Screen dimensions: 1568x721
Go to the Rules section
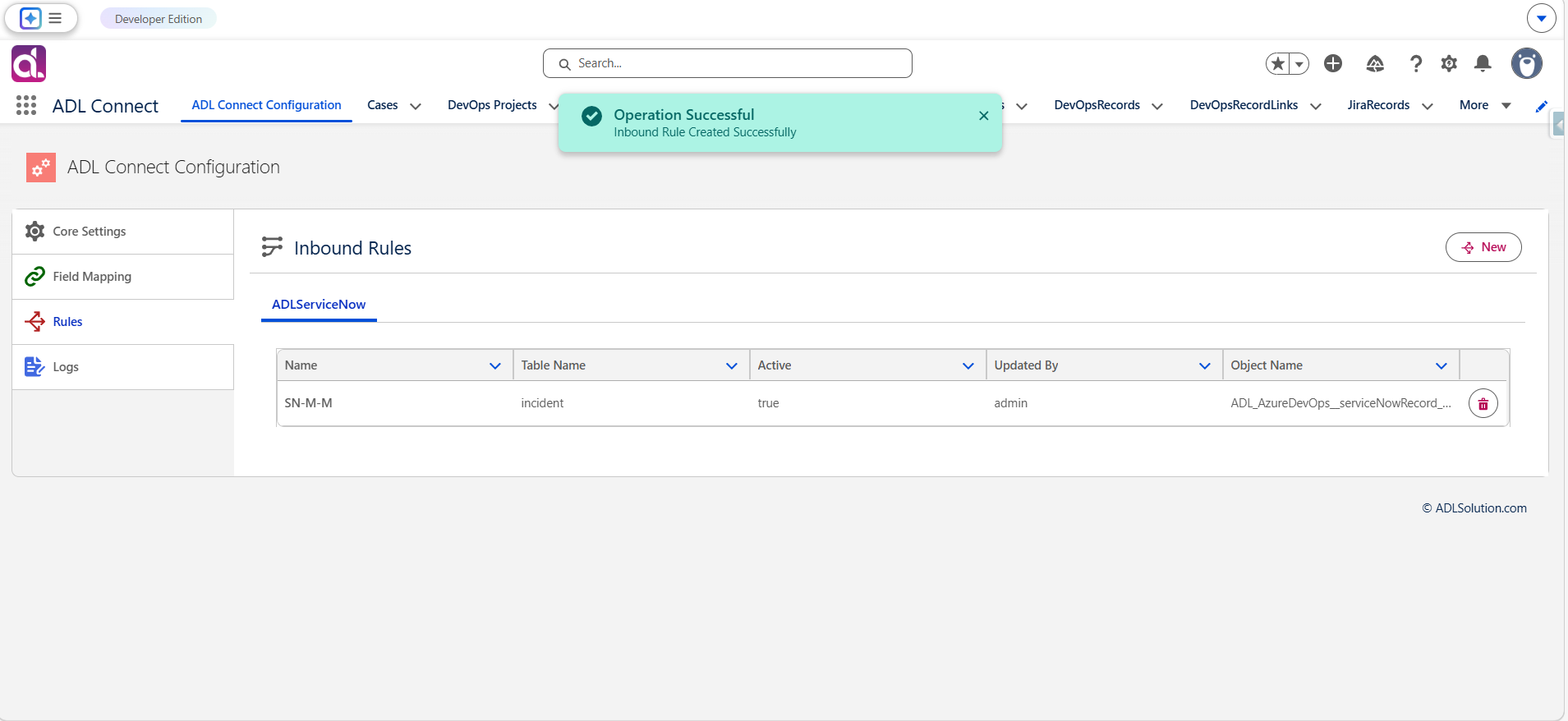click(x=123, y=322)
